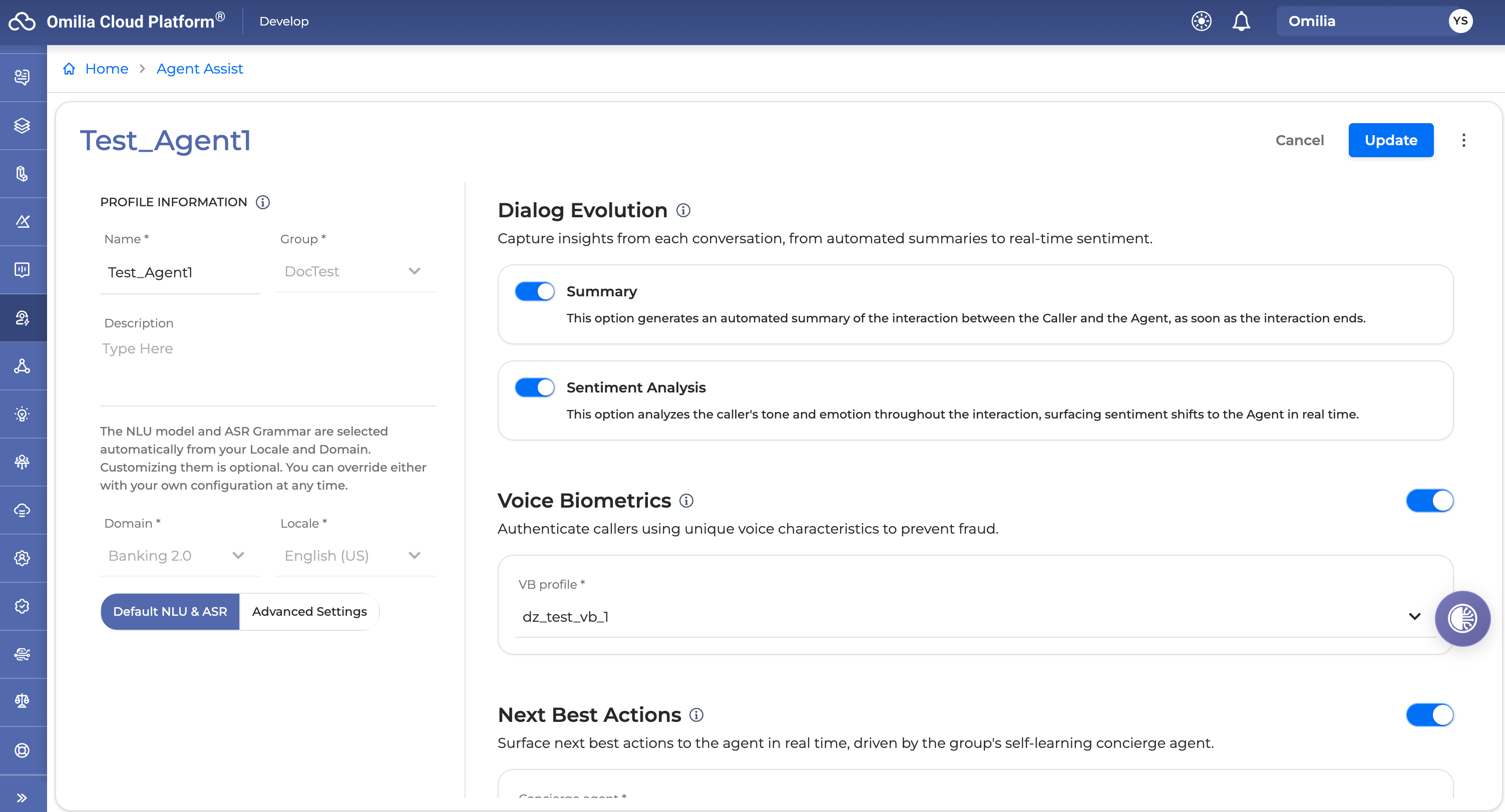Image resolution: width=1505 pixels, height=812 pixels.
Task: Open the floating assistant chat button
Action: click(1462, 619)
